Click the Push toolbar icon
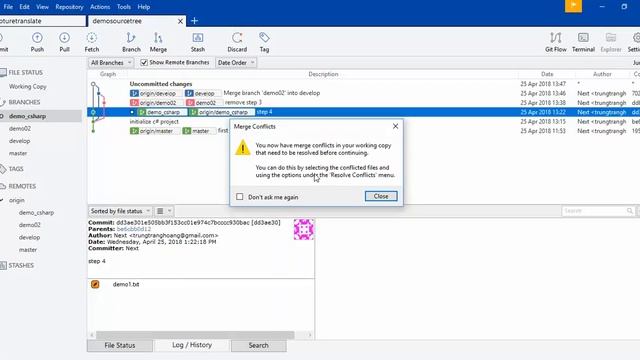The height and width of the screenshot is (360, 640). click(x=37, y=42)
